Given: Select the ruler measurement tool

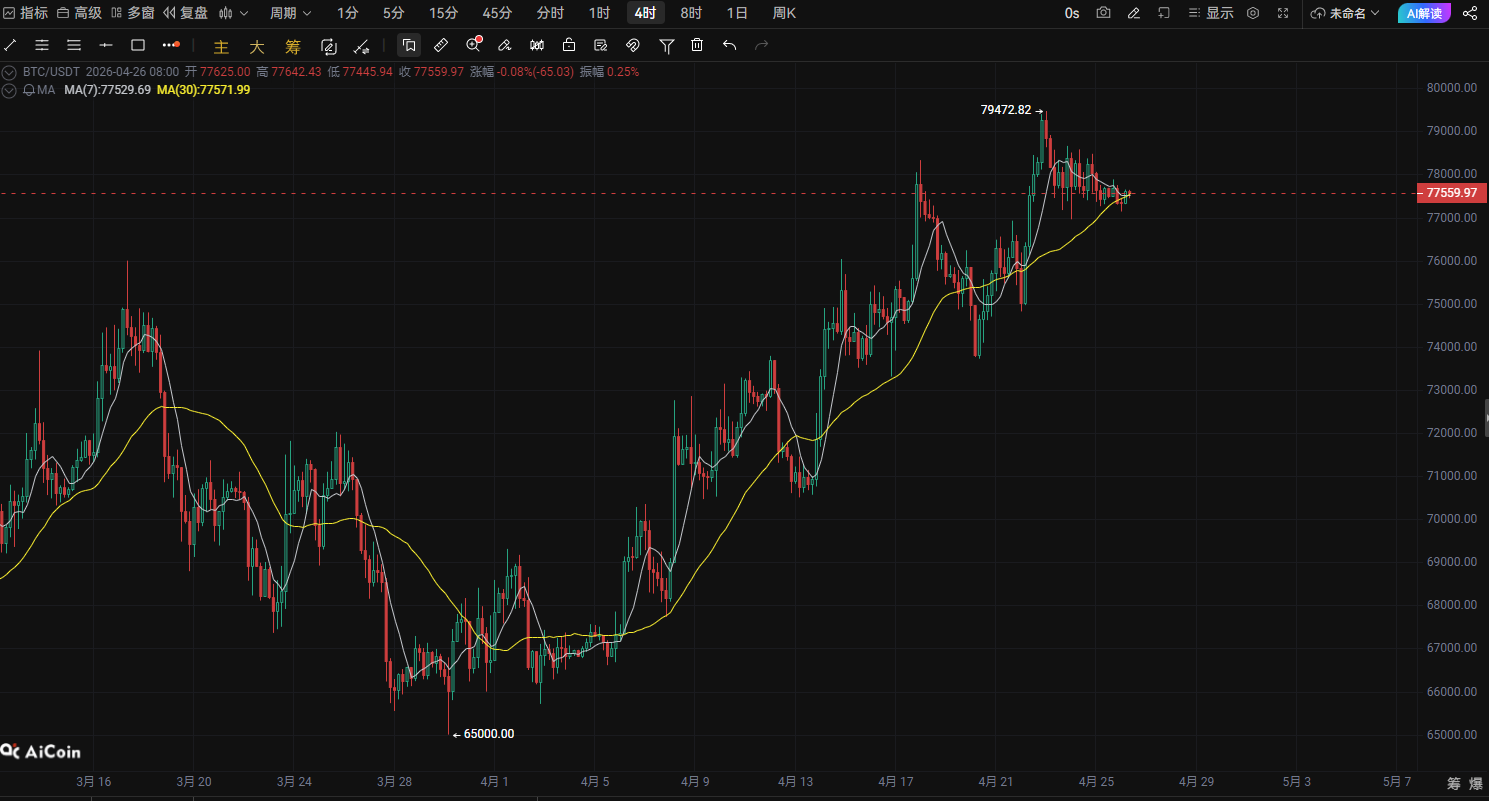Looking at the screenshot, I should tap(441, 45).
